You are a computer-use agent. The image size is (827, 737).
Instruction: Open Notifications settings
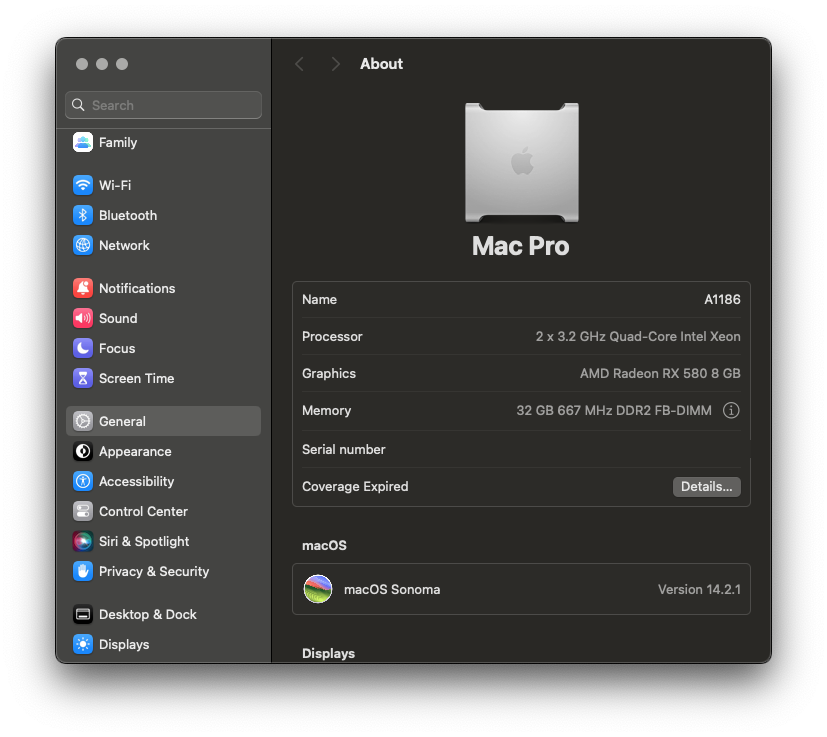point(164,288)
